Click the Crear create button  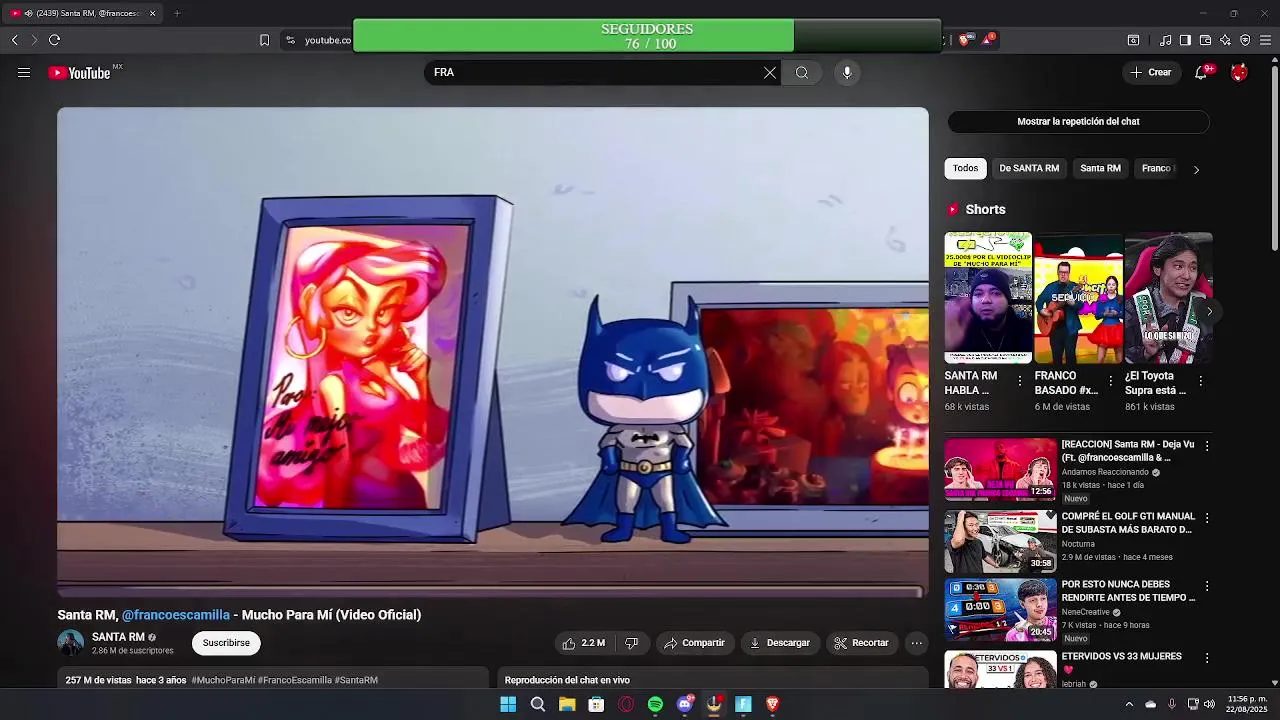(x=1151, y=73)
